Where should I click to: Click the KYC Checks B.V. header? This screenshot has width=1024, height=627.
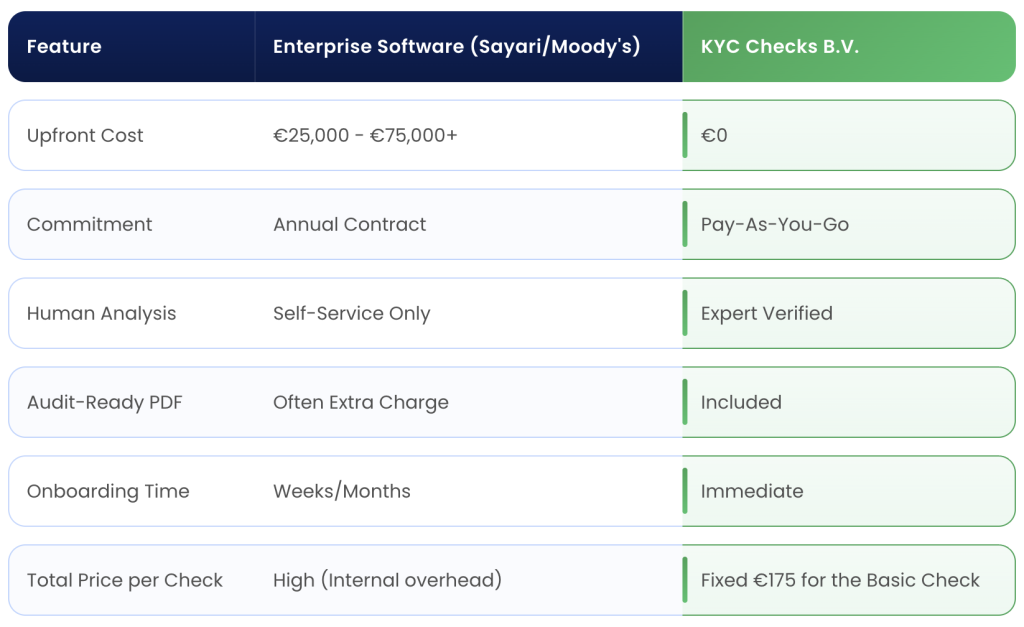click(x=780, y=47)
